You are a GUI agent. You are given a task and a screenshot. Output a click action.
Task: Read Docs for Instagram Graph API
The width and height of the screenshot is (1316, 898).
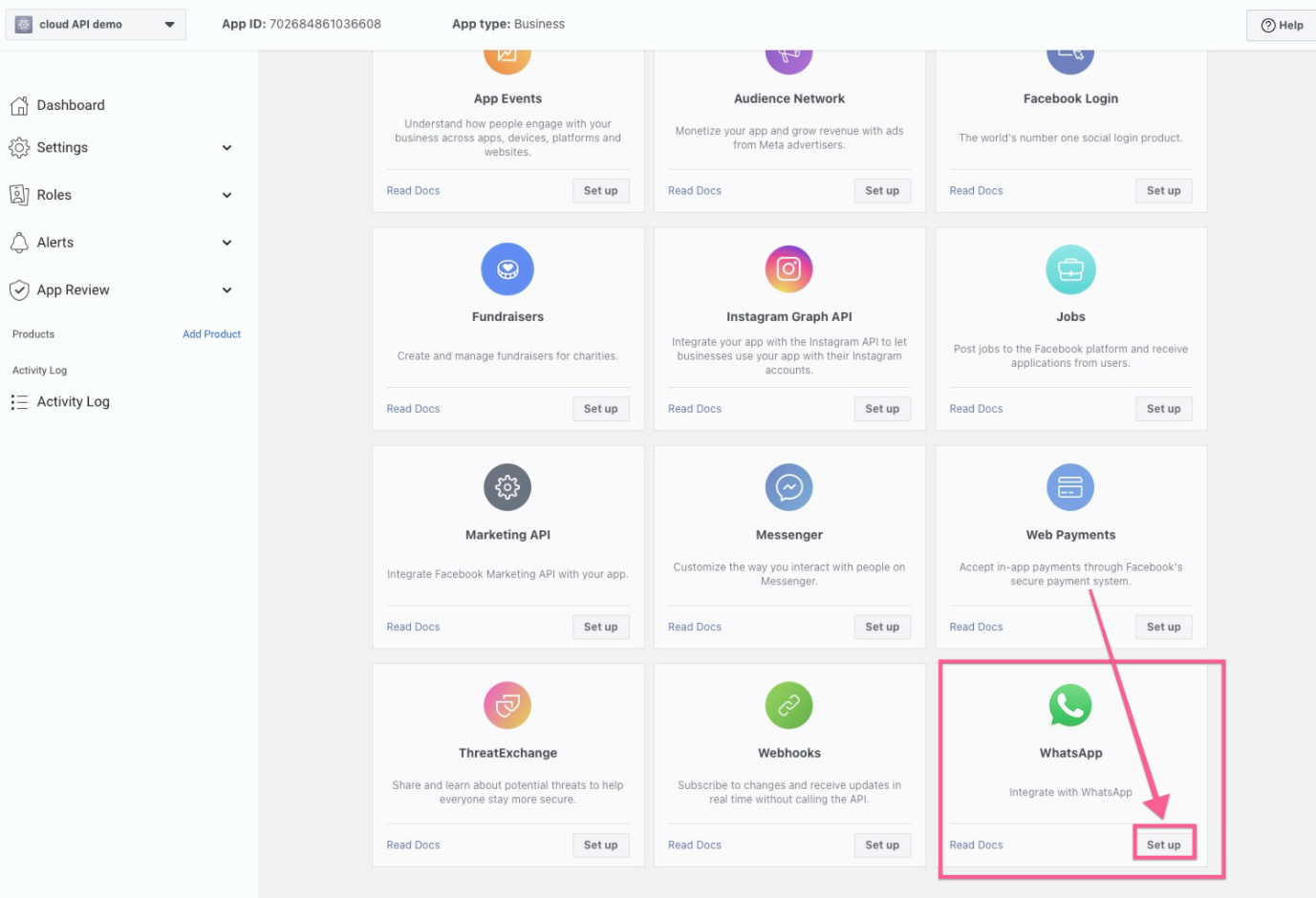[x=695, y=409]
